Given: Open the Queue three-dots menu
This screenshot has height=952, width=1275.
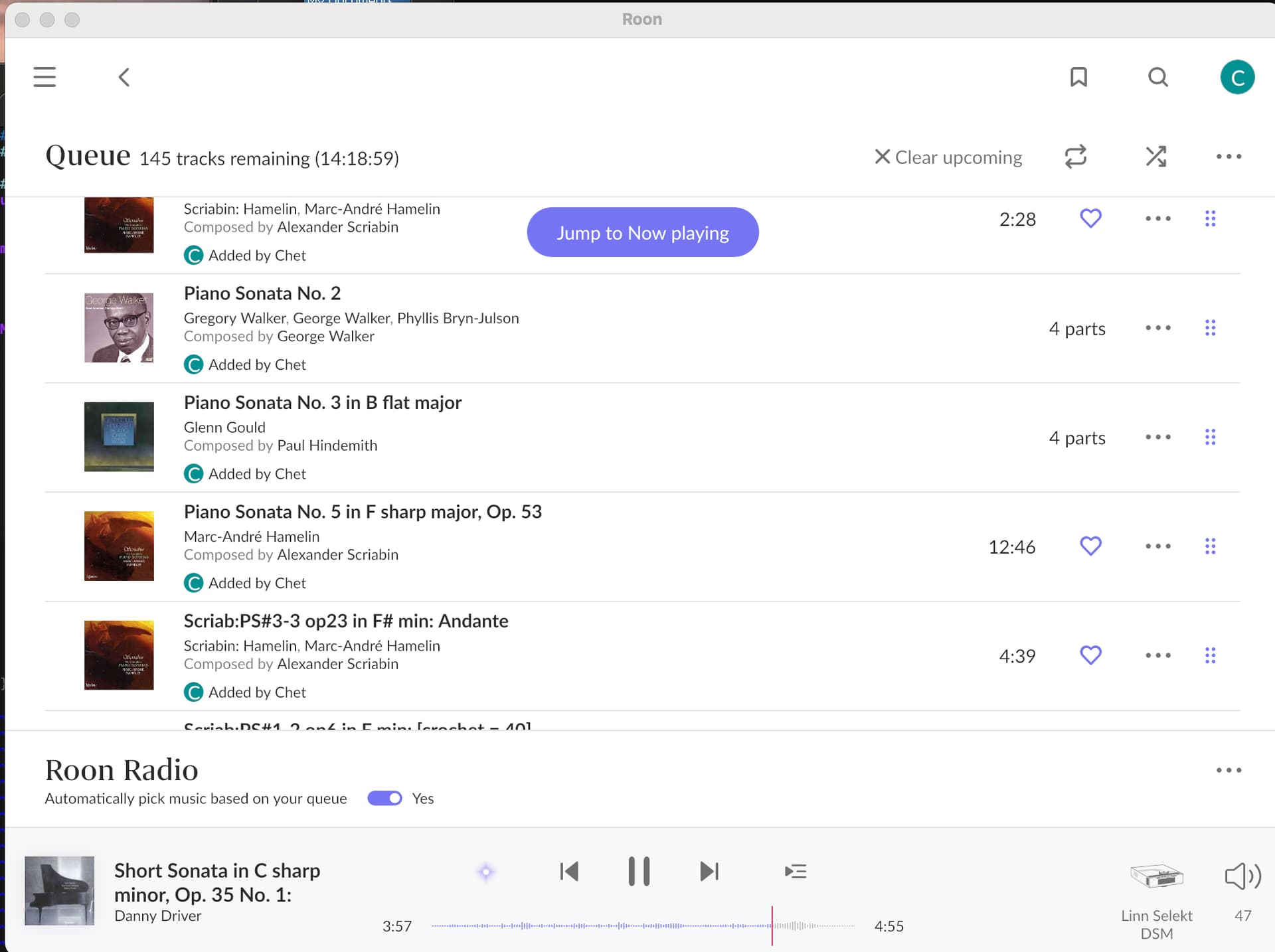Looking at the screenshot, I should (x=1229, y=157).
